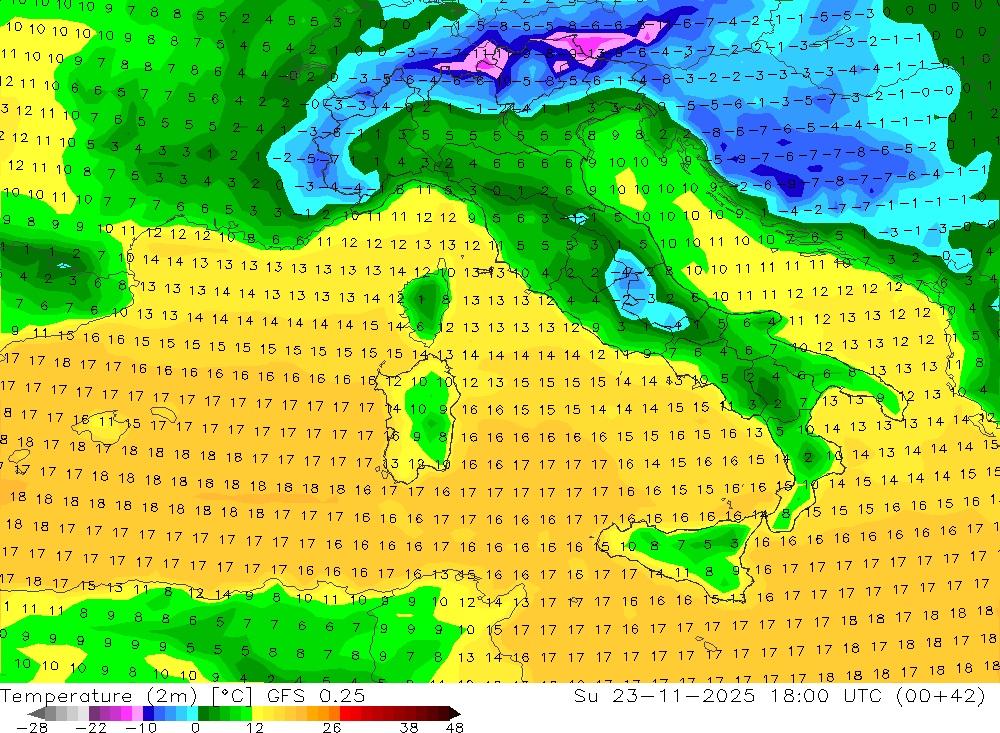
Task: Click the "38" legend label
Action: [x=409, y=728]
